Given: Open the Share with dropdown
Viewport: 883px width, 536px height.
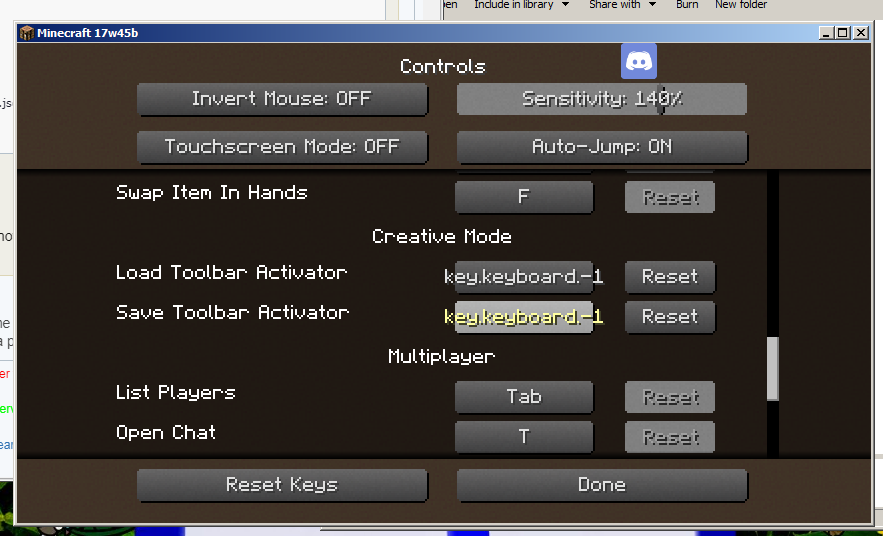Looking at the screenshot, I should pos(622,5).
